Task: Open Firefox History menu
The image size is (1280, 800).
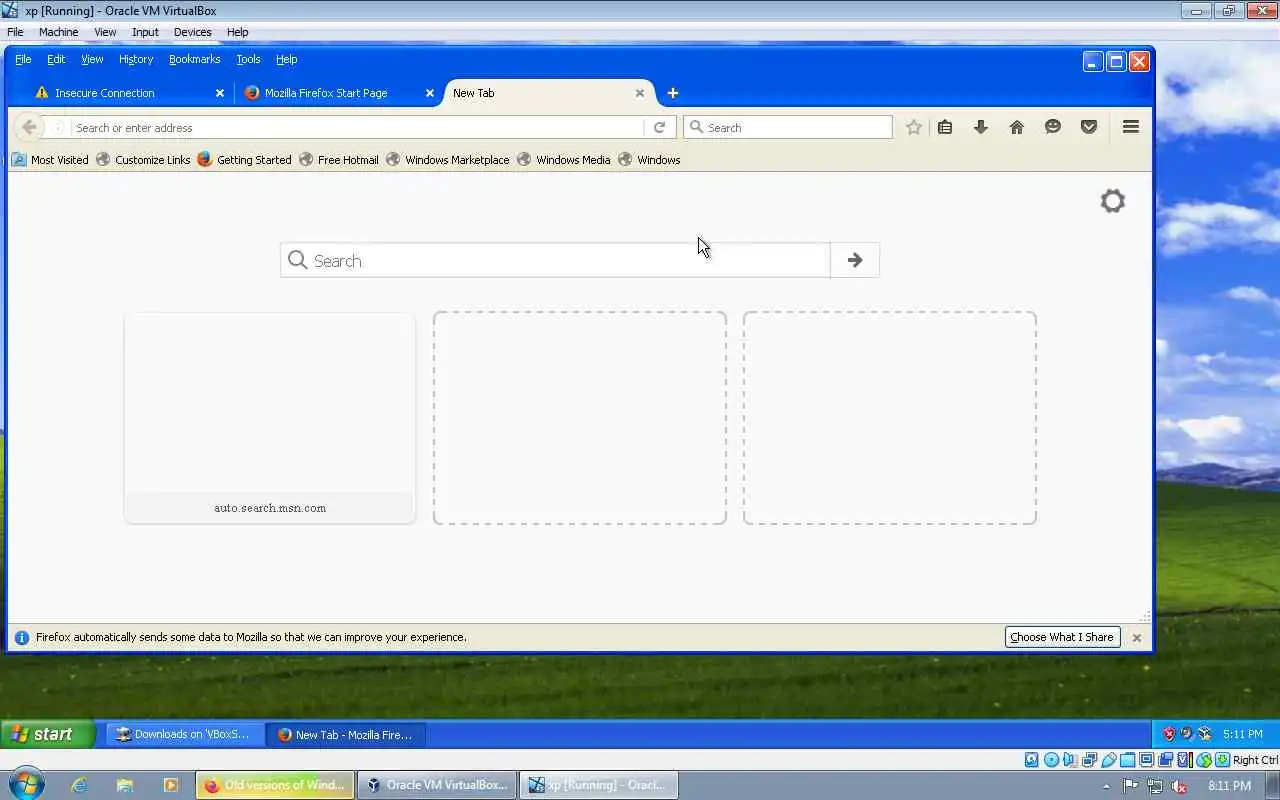Action: [x=136, y=59]
